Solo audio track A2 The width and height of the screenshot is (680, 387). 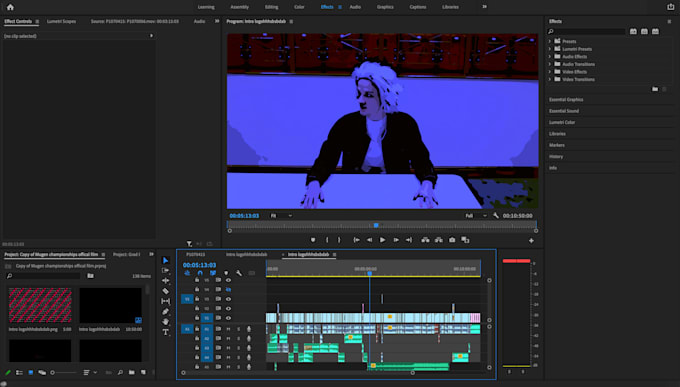(238, 338)
